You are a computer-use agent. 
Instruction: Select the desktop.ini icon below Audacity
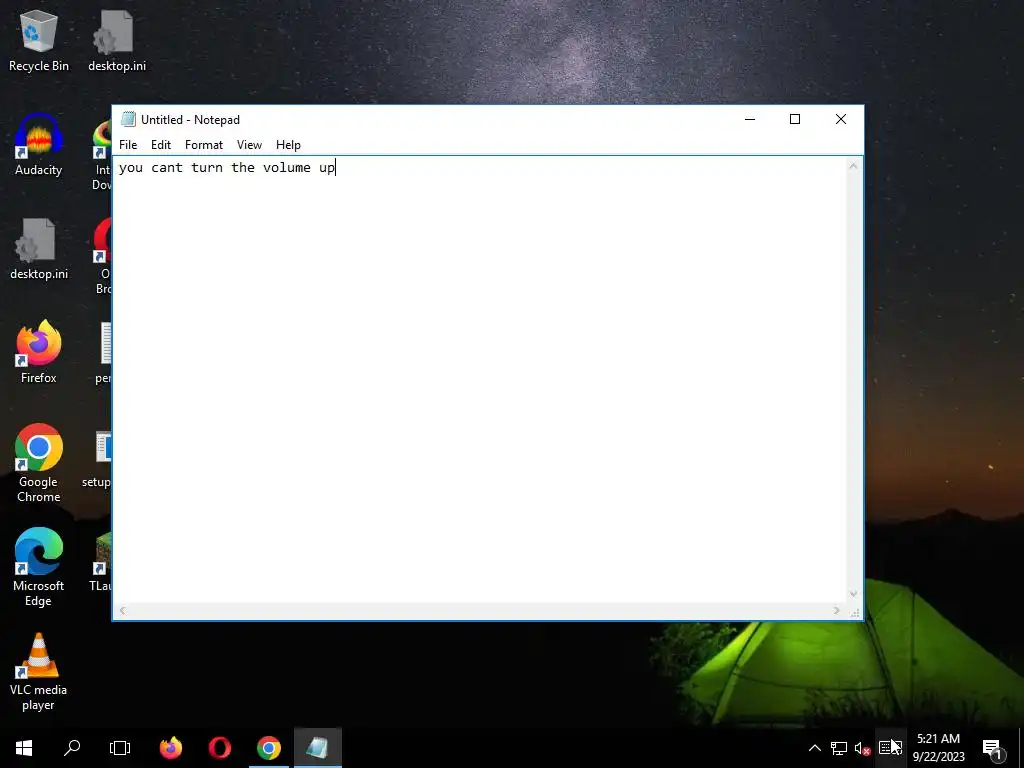point(39,249)
